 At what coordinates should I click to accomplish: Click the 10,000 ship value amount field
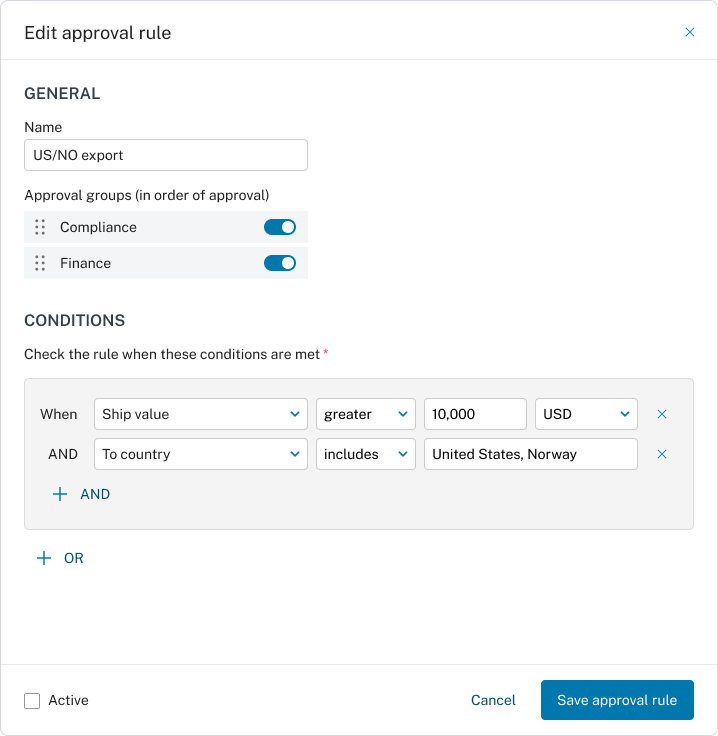(x=475, y=414)
